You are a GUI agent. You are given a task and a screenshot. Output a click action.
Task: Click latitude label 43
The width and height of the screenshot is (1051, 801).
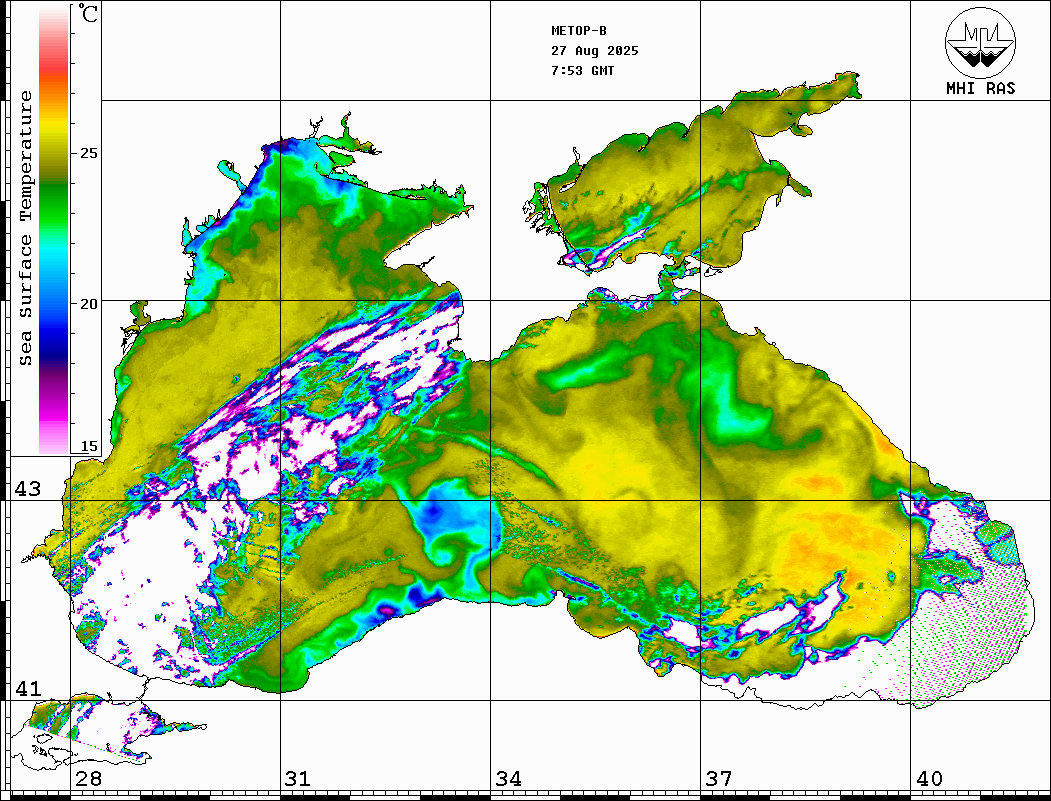tap(28, 489)
